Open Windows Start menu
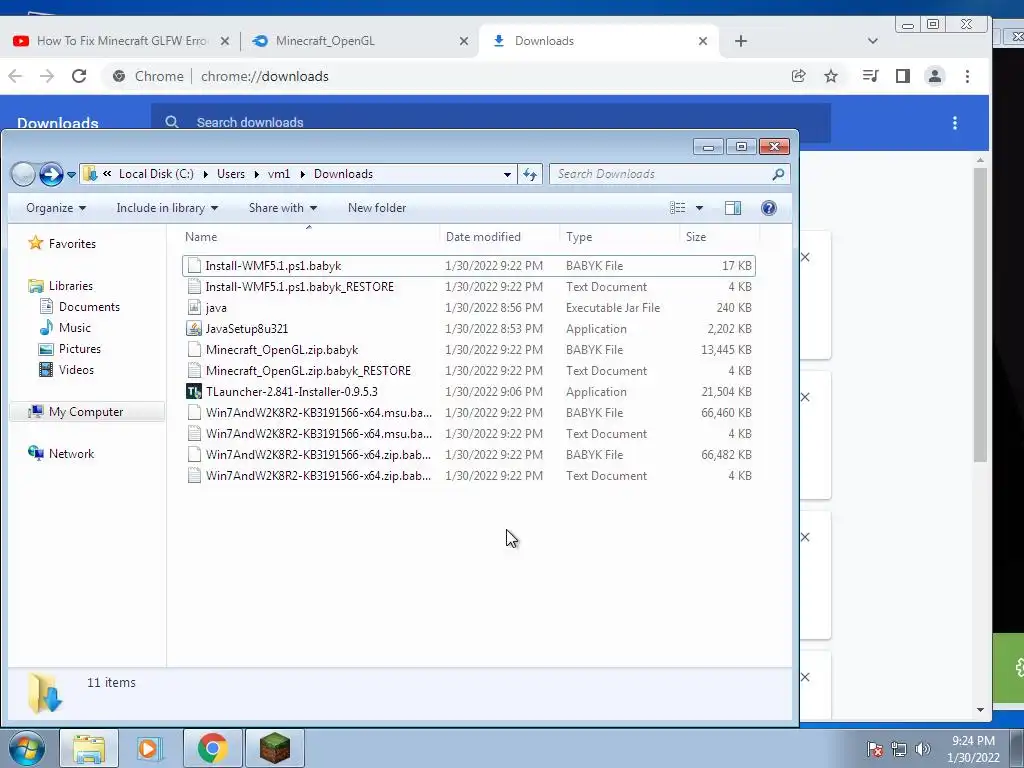Screen dimensions: 1024x768 26,748
